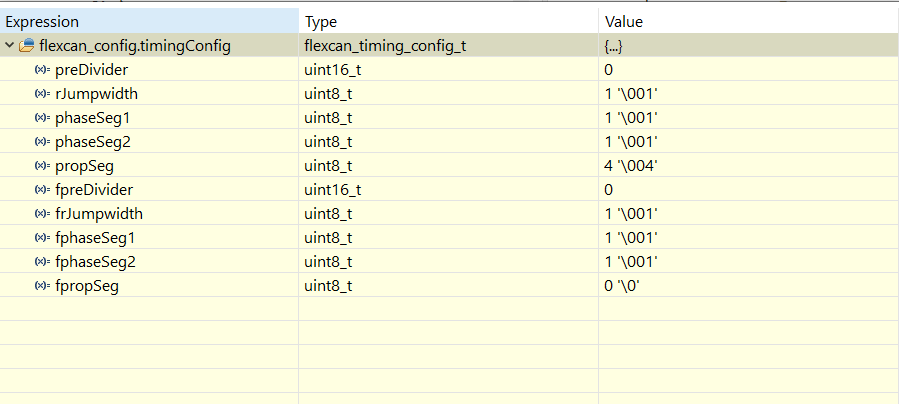Sort by the Expression column header
The width and height of the screenshot is (899, 404).
click(149, 22)
